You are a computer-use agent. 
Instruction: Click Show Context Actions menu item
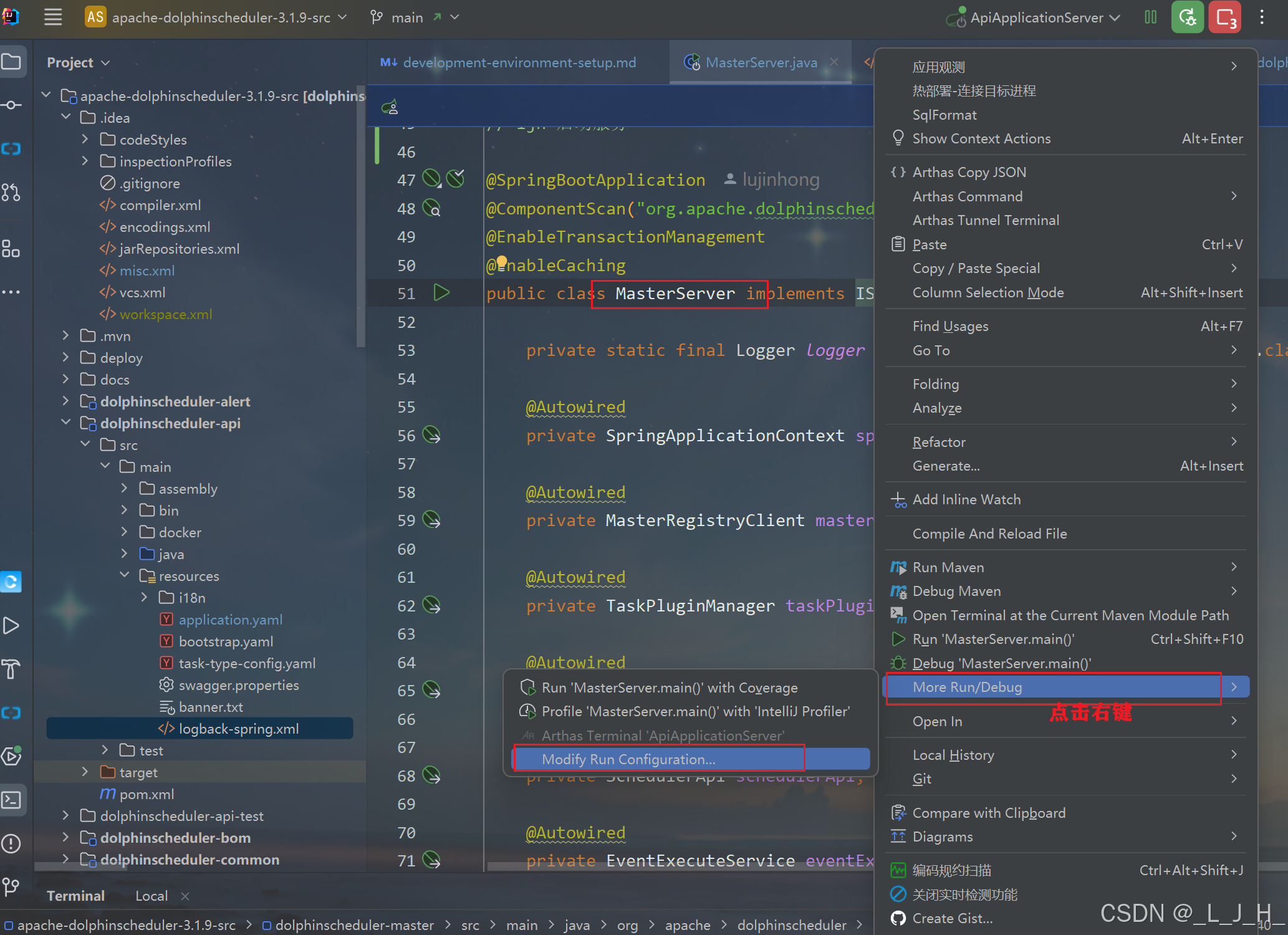point(981,138)
